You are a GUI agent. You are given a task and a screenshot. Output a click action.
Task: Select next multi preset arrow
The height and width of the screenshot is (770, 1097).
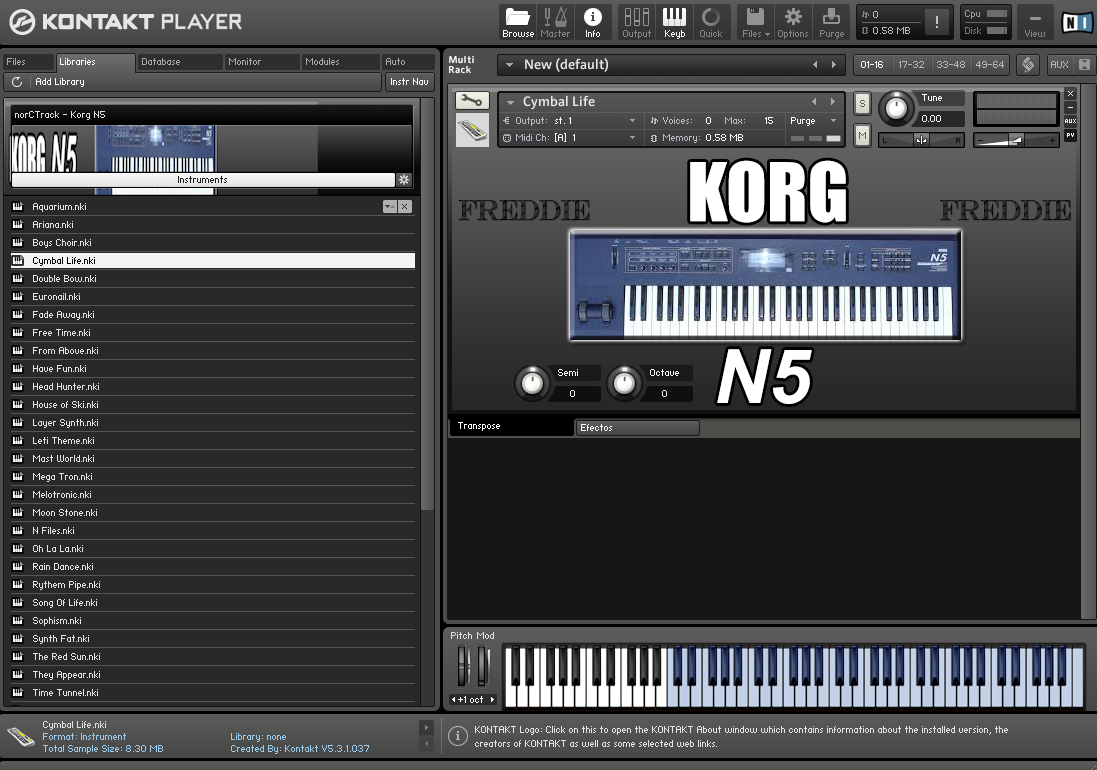834,65
